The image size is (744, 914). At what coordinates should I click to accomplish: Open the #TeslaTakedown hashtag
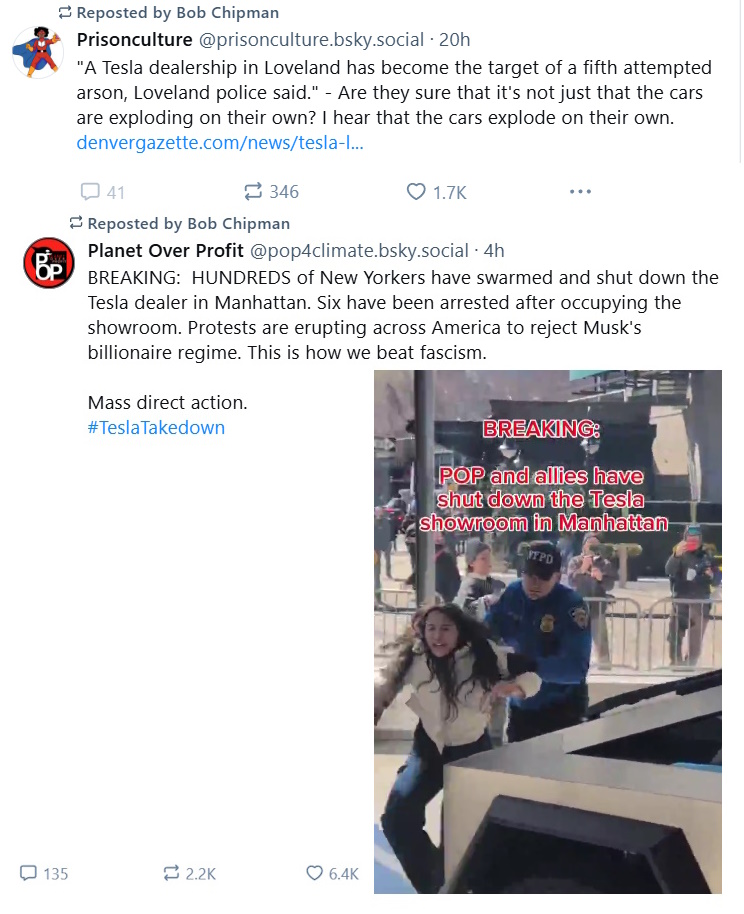coord(156,428)
